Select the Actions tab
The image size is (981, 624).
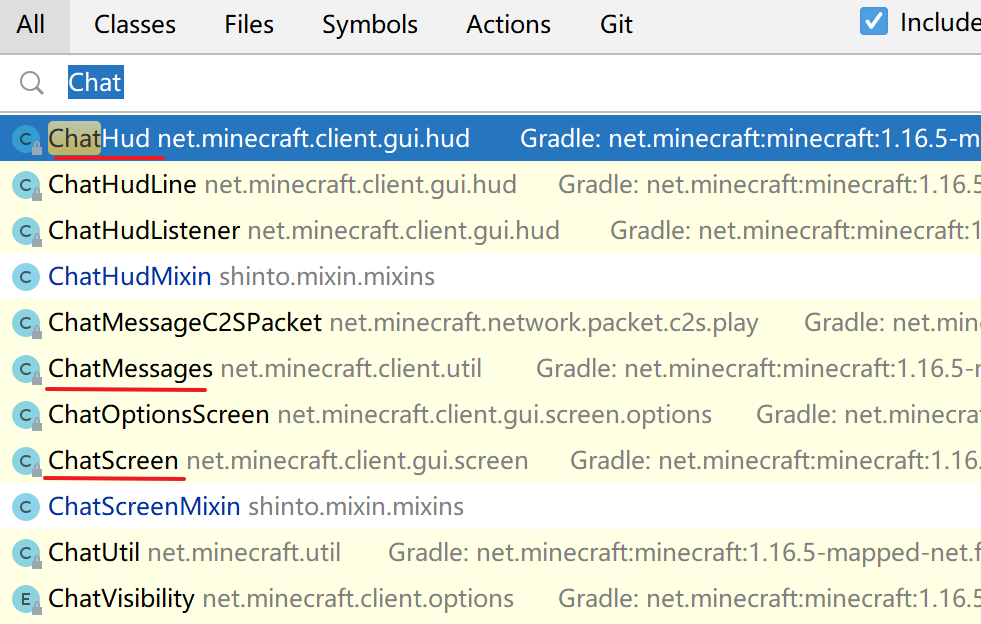[508, 25]
